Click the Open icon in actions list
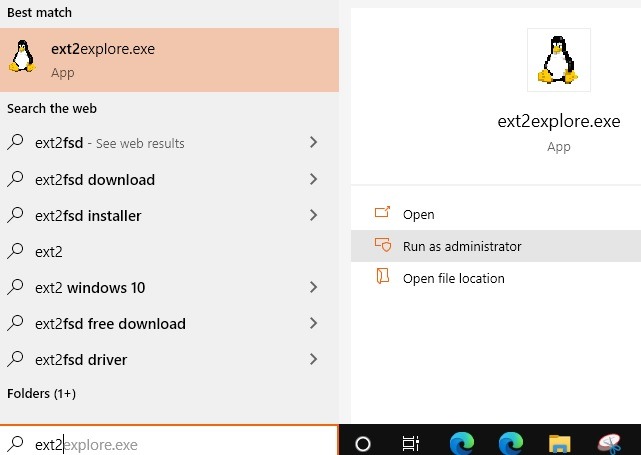This screenshot has height=455, width=641. 382,212
